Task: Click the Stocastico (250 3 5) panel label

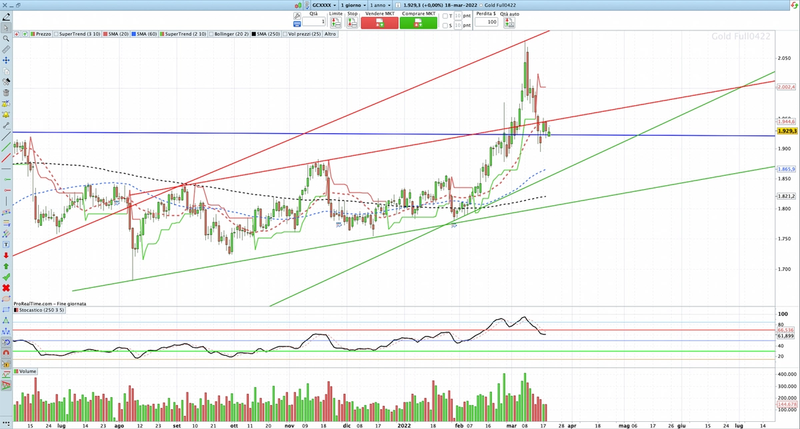Action: (39, 310)
